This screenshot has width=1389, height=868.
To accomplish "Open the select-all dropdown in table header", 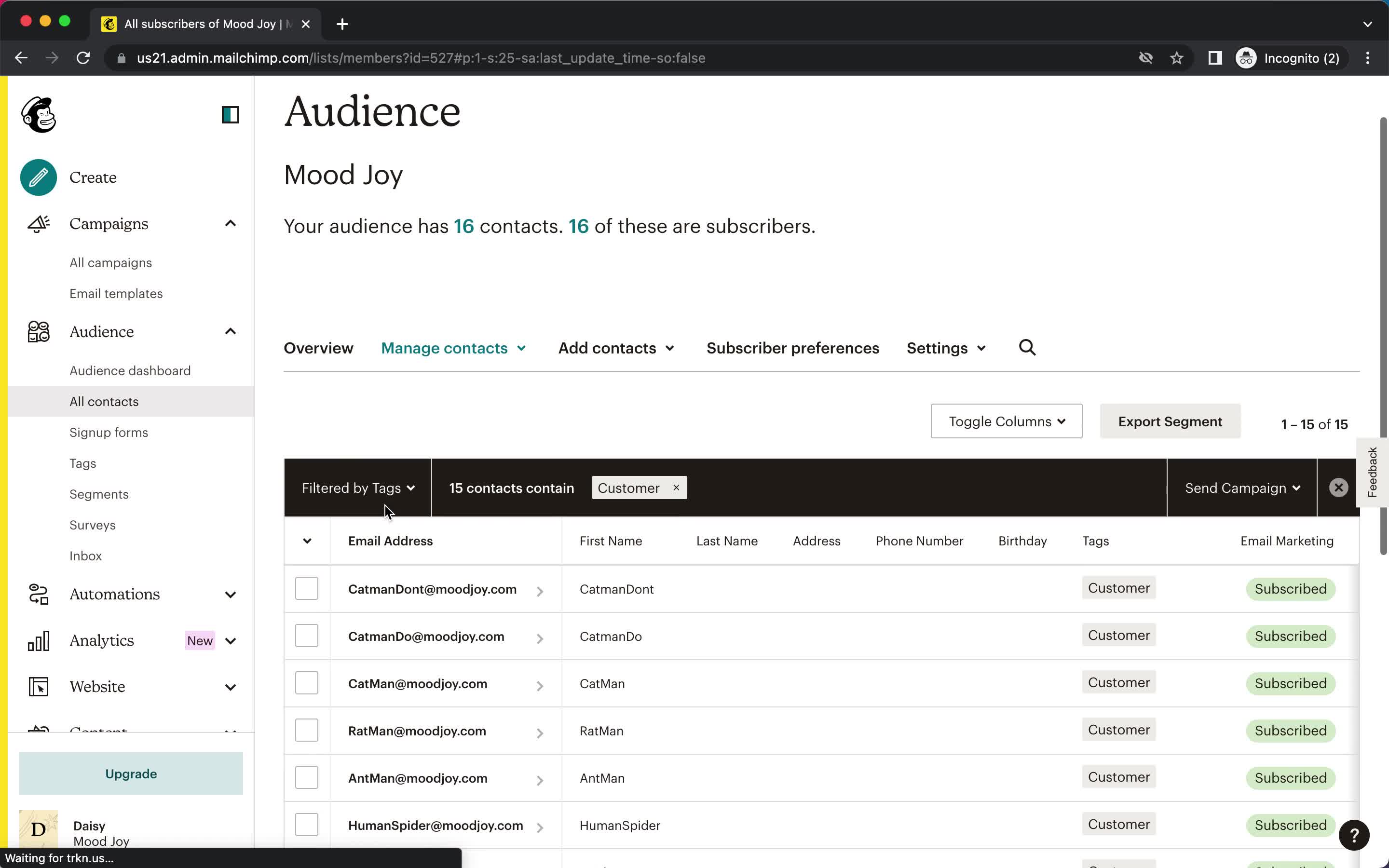I will pyautogui.click(x=307, y=541).
